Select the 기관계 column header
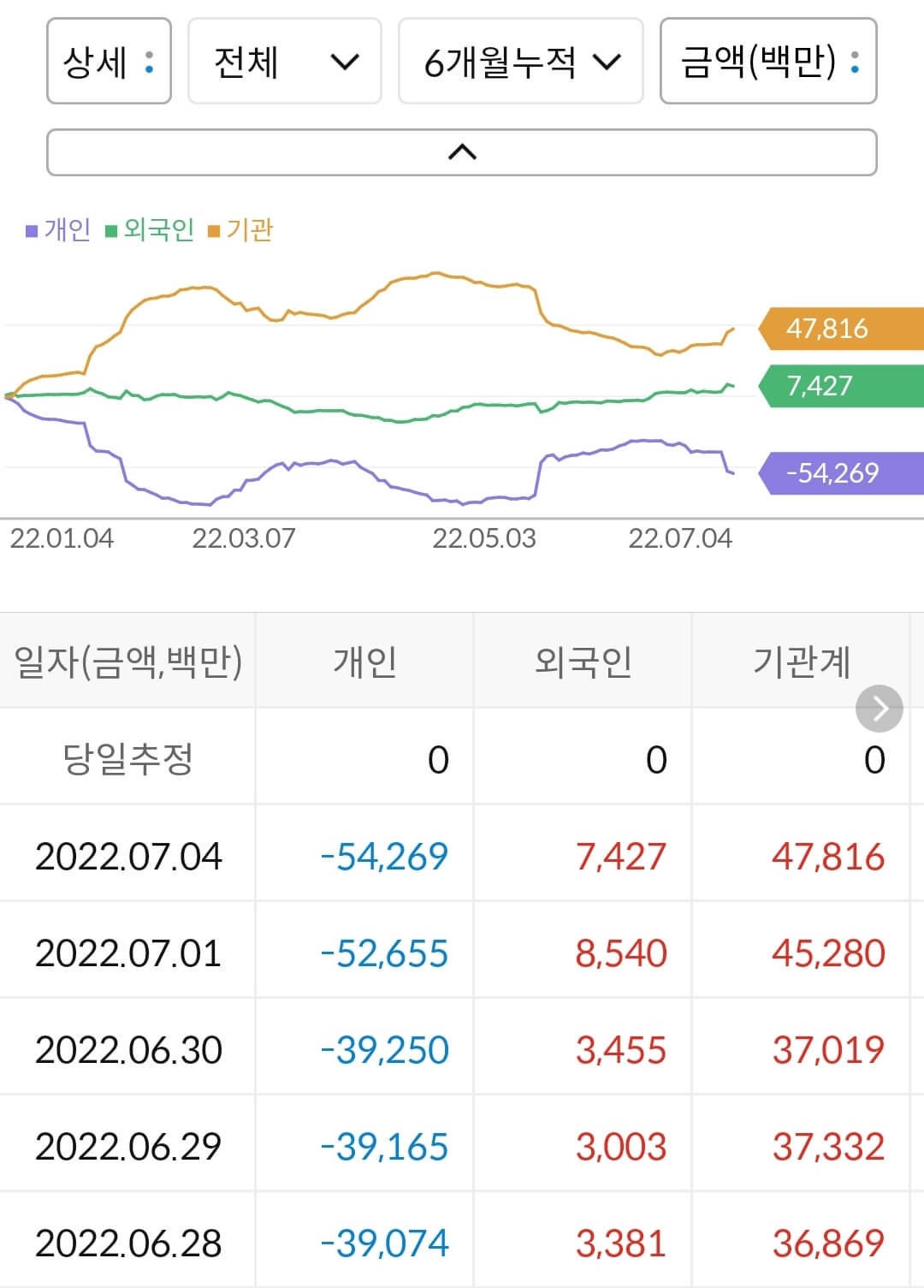924x1288 pixels. [804, 661]
